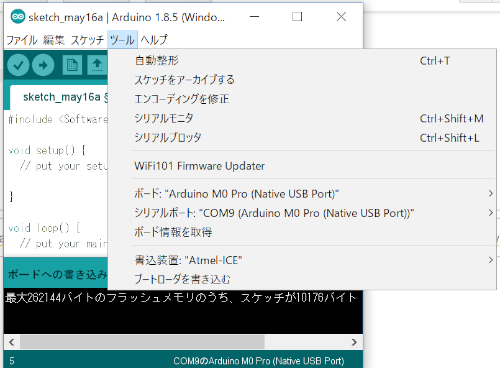Click the Open sketch up-arrow icon
The height and width of the screenshot is (368, 500).
click(x=97, y=65)
